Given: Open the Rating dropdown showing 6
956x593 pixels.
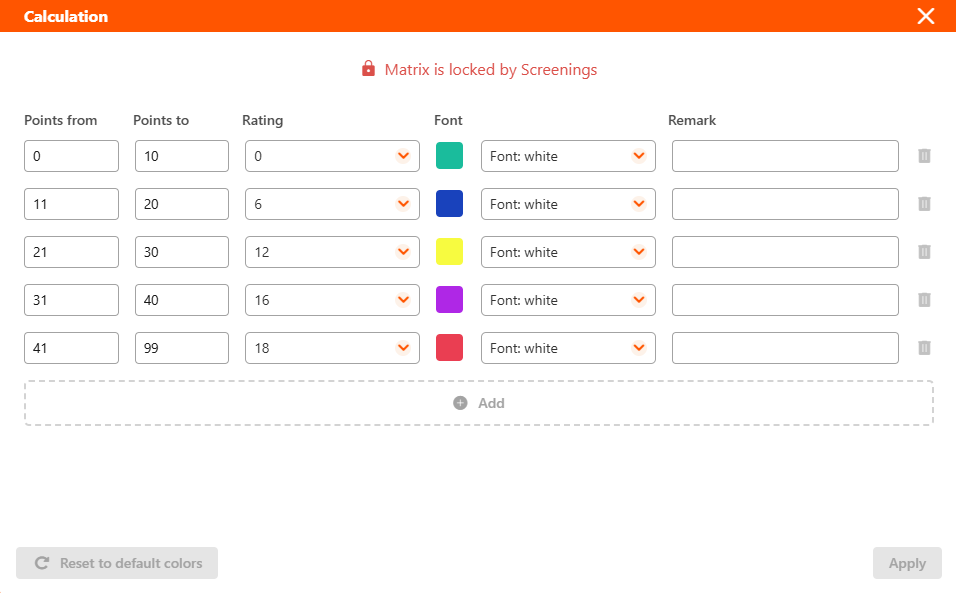Looking at the screenshot, I should click(x=332, y=204).
